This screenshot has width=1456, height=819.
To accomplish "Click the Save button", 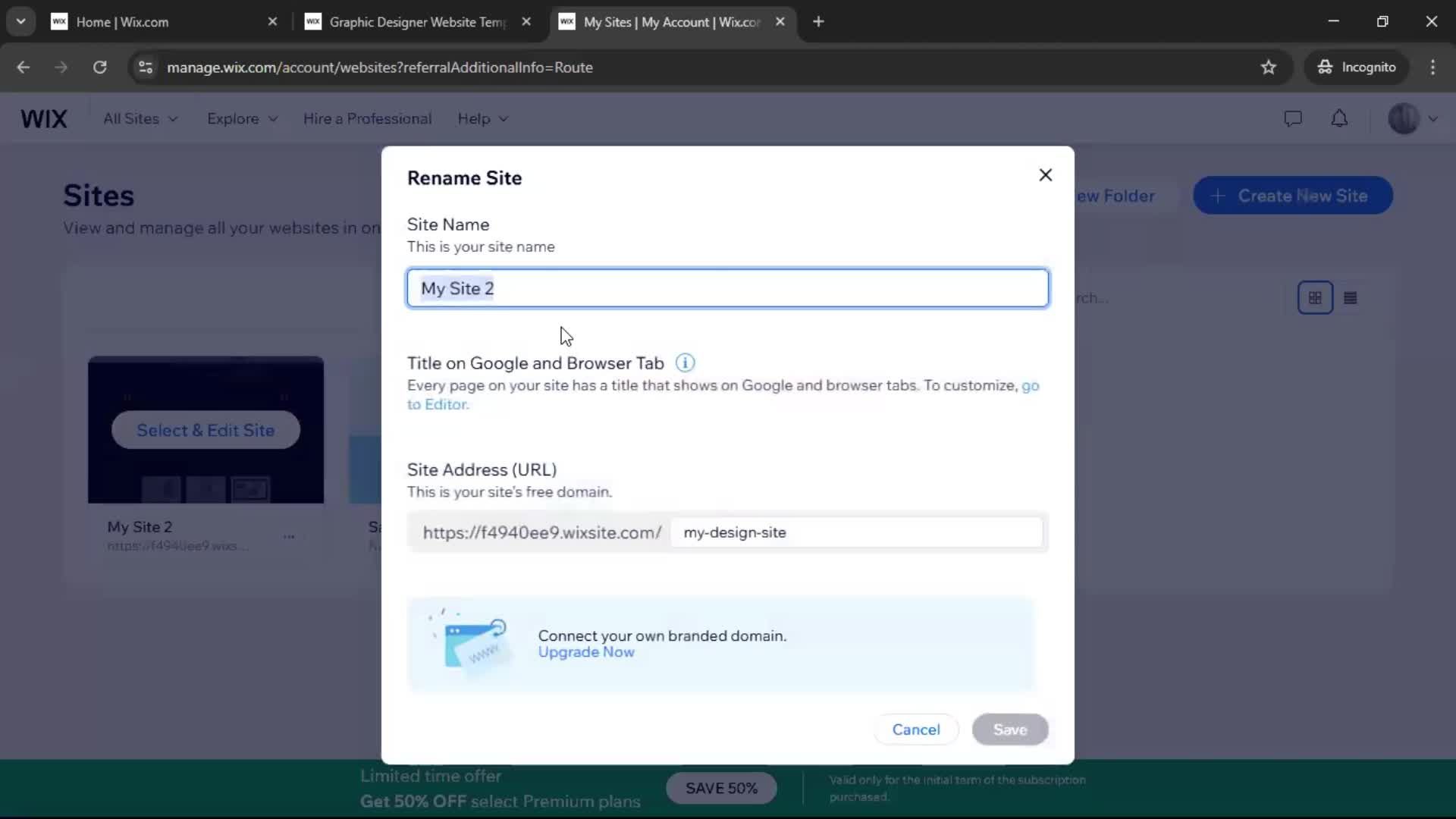I will (x=1009, y=730).
